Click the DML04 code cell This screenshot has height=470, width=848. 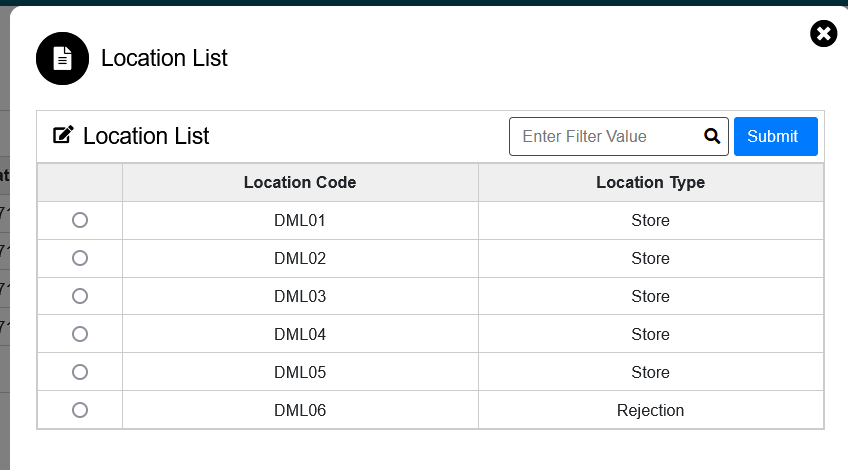click(300, 334)
